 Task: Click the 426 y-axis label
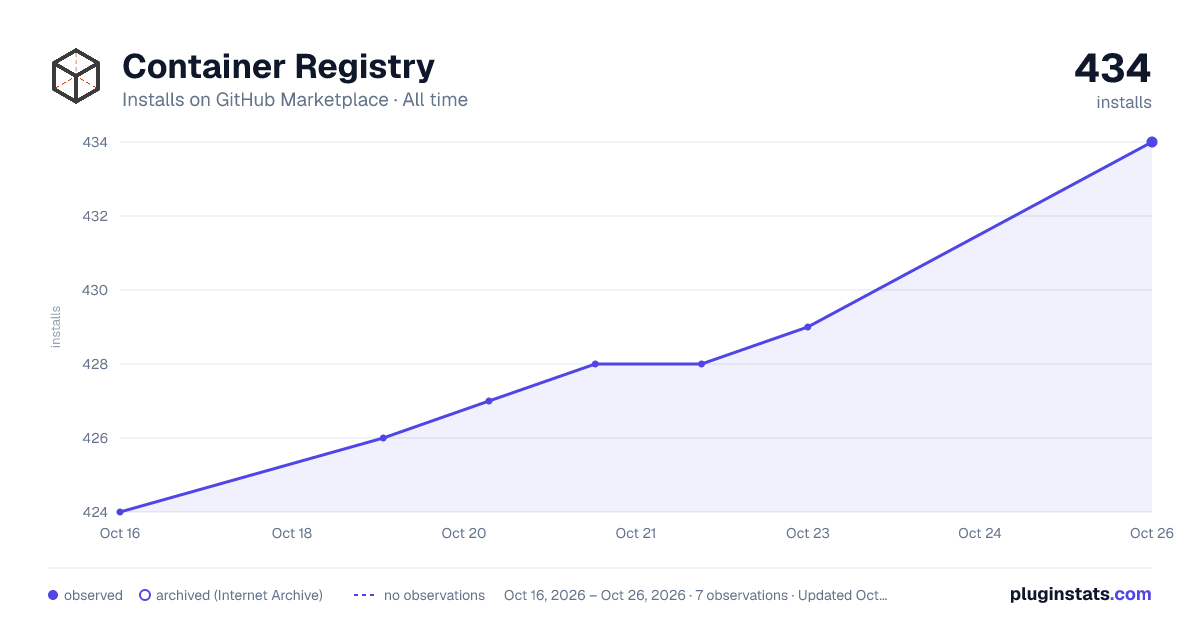(x=95, y=438)
